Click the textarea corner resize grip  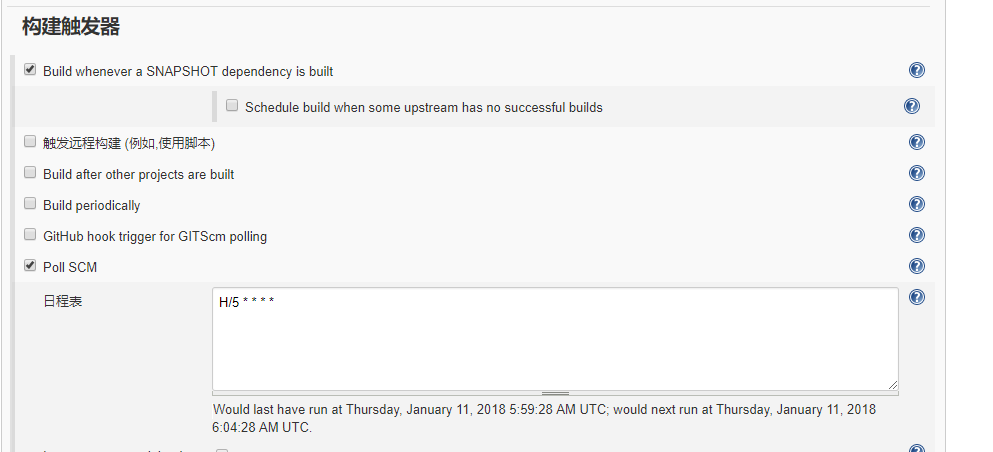[x=892, y=384]
